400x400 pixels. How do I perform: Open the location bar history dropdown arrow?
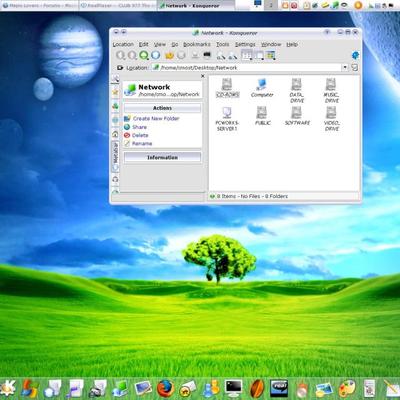(345, 68)
